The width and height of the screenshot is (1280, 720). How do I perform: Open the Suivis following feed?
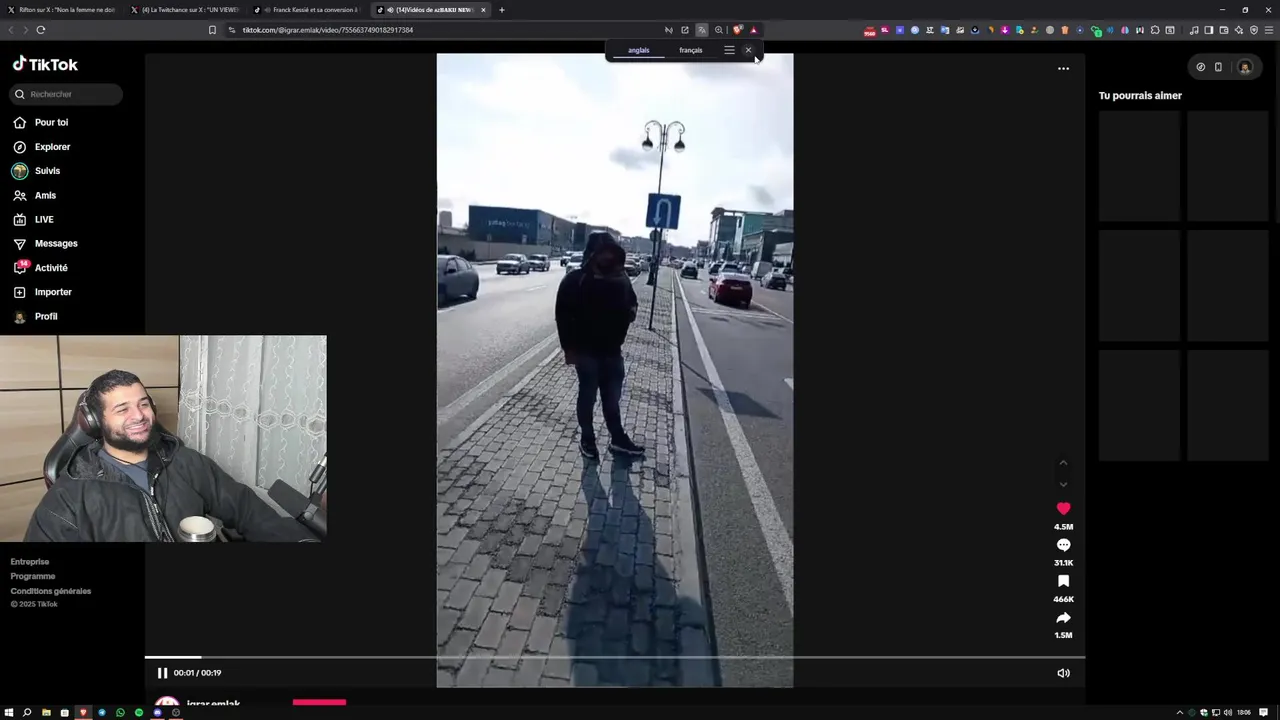point(36,171)
